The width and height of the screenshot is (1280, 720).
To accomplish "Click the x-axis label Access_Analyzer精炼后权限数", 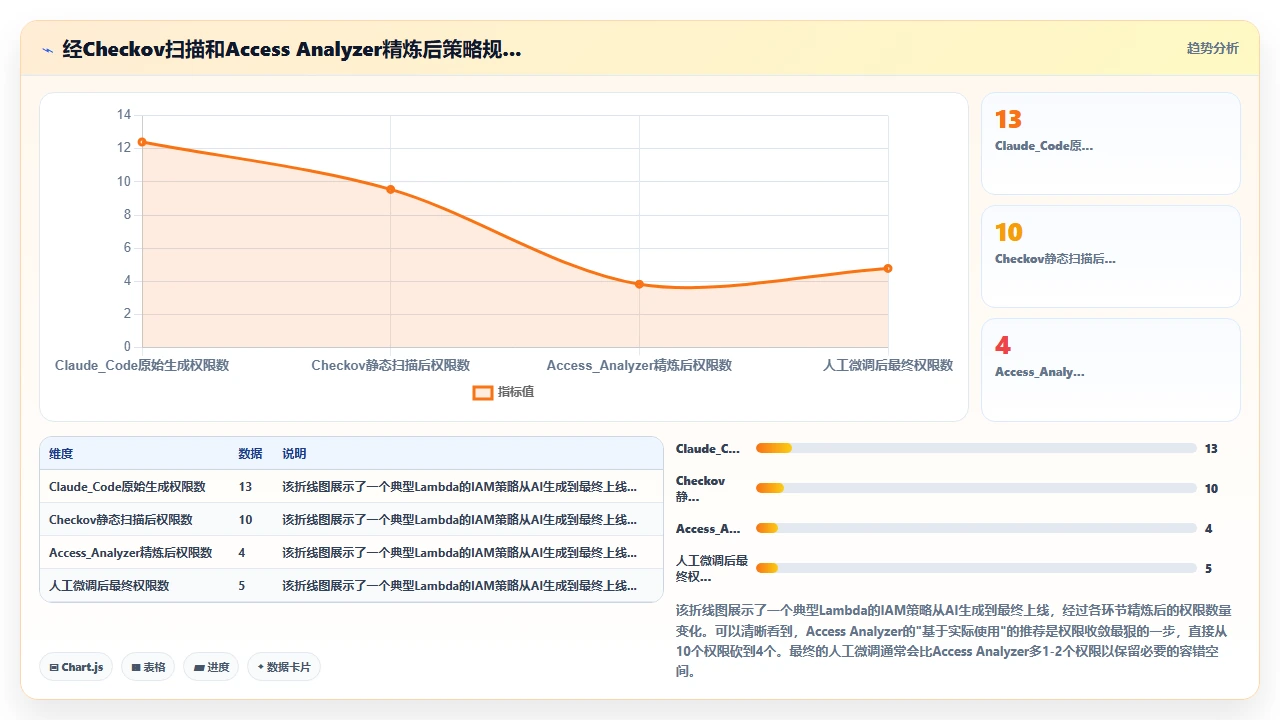I will [639, 365].
